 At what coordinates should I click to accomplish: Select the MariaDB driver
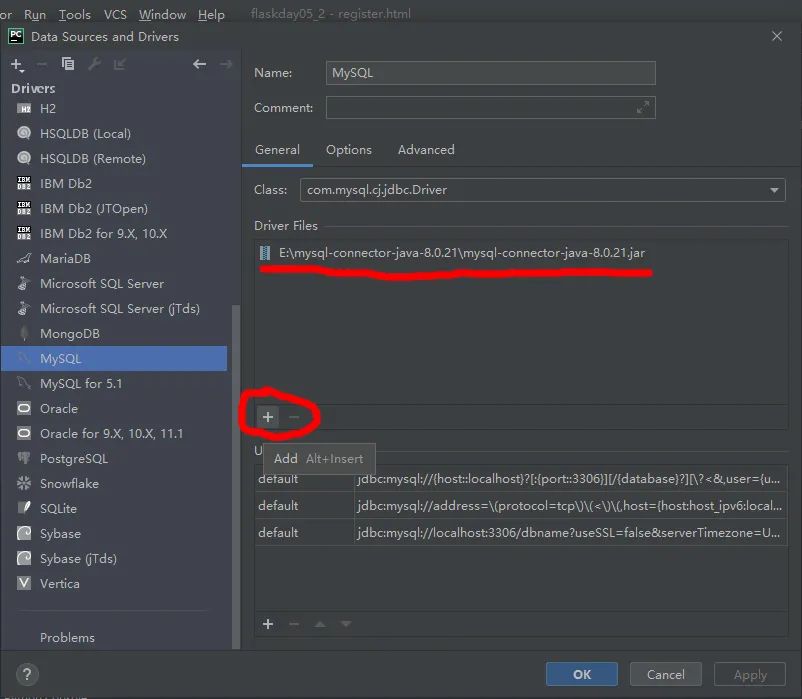point(114,259)
